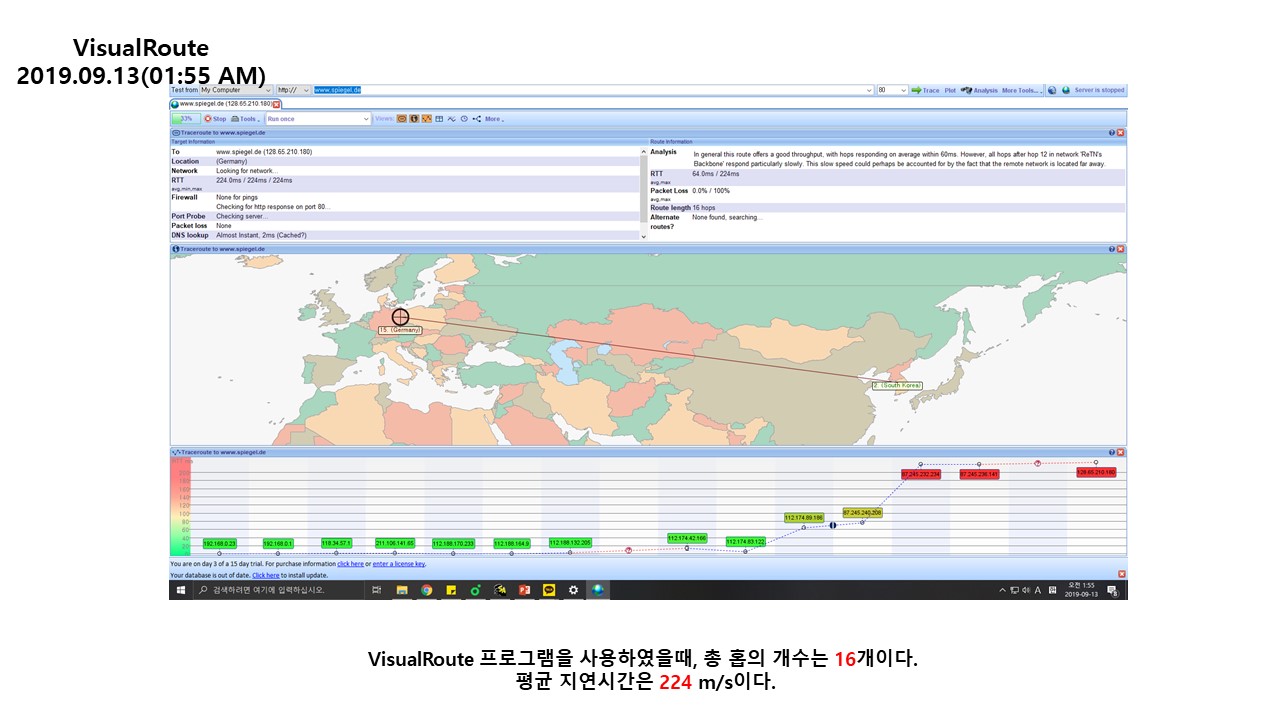Click help icon of graph panel
The height and width of the screenshot is (720, 1280).
1111,452
